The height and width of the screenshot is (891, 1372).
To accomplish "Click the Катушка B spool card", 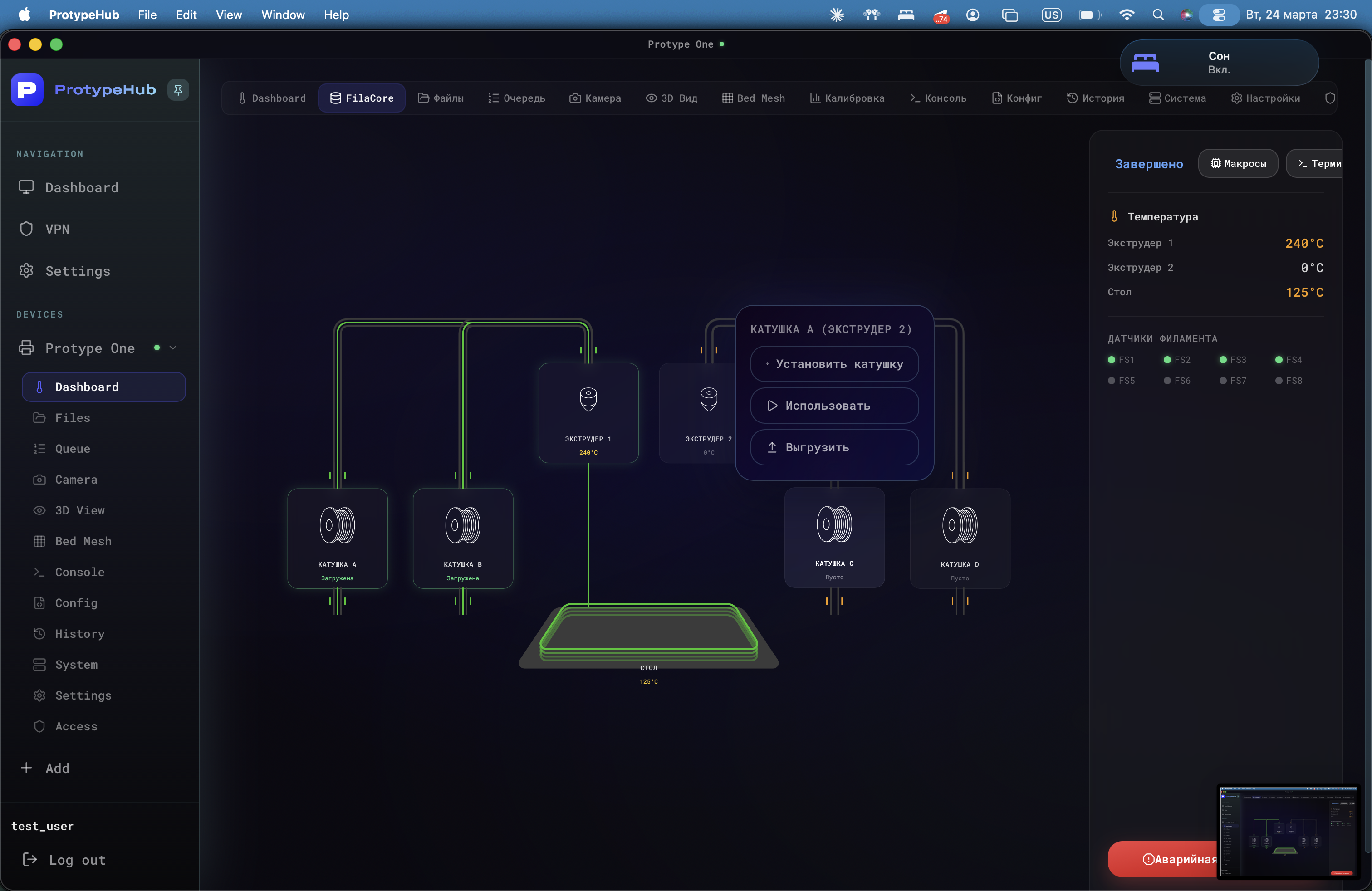I will click(463, 539).
